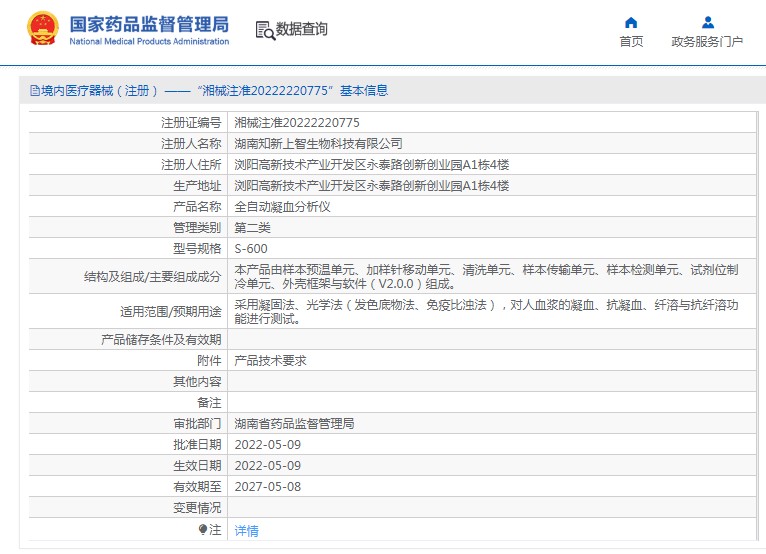Click the expiry date 2027-05-08
The width and height of the screenshot is (766, 554).
(267, 487)
